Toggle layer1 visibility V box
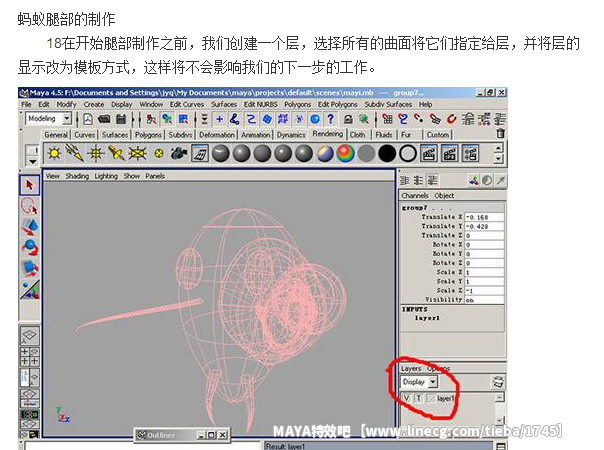 click(407, 398)
